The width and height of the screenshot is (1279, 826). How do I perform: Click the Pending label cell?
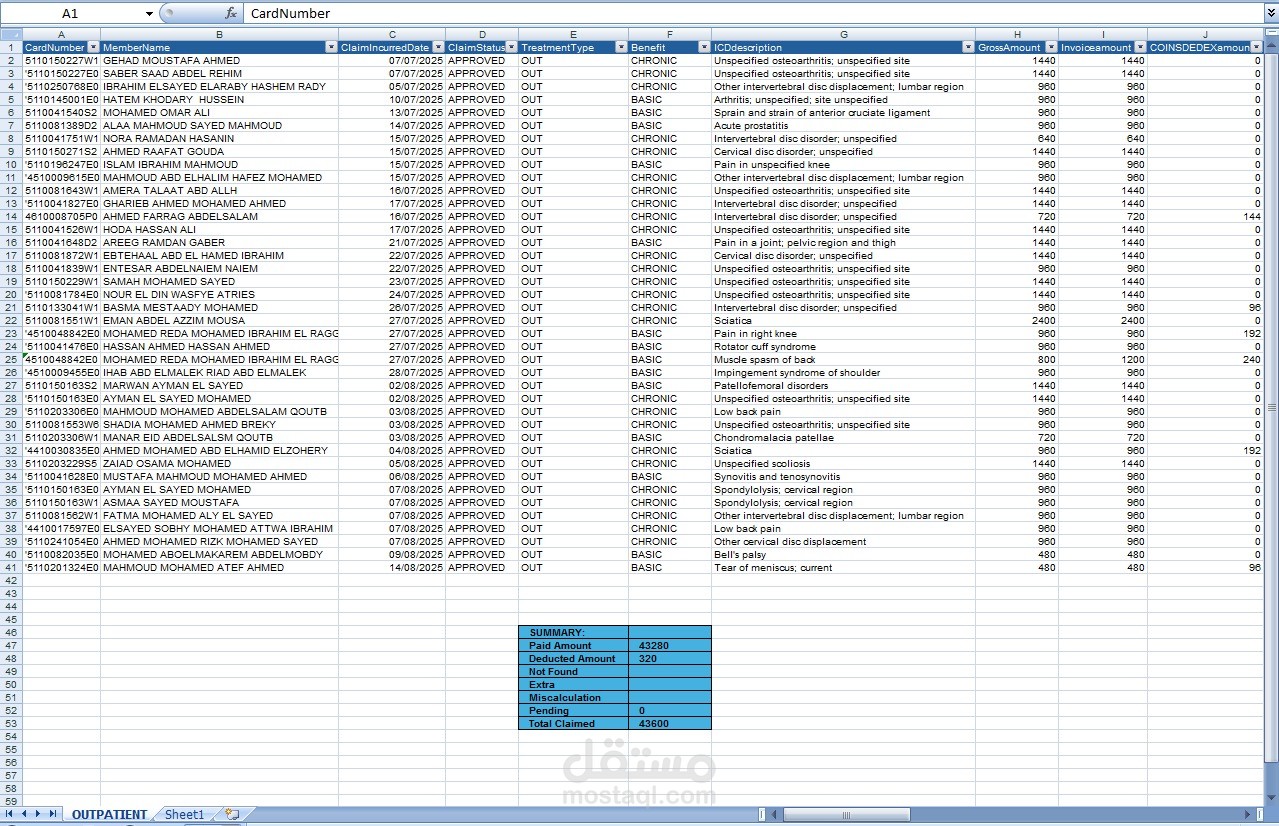(573, 710)
